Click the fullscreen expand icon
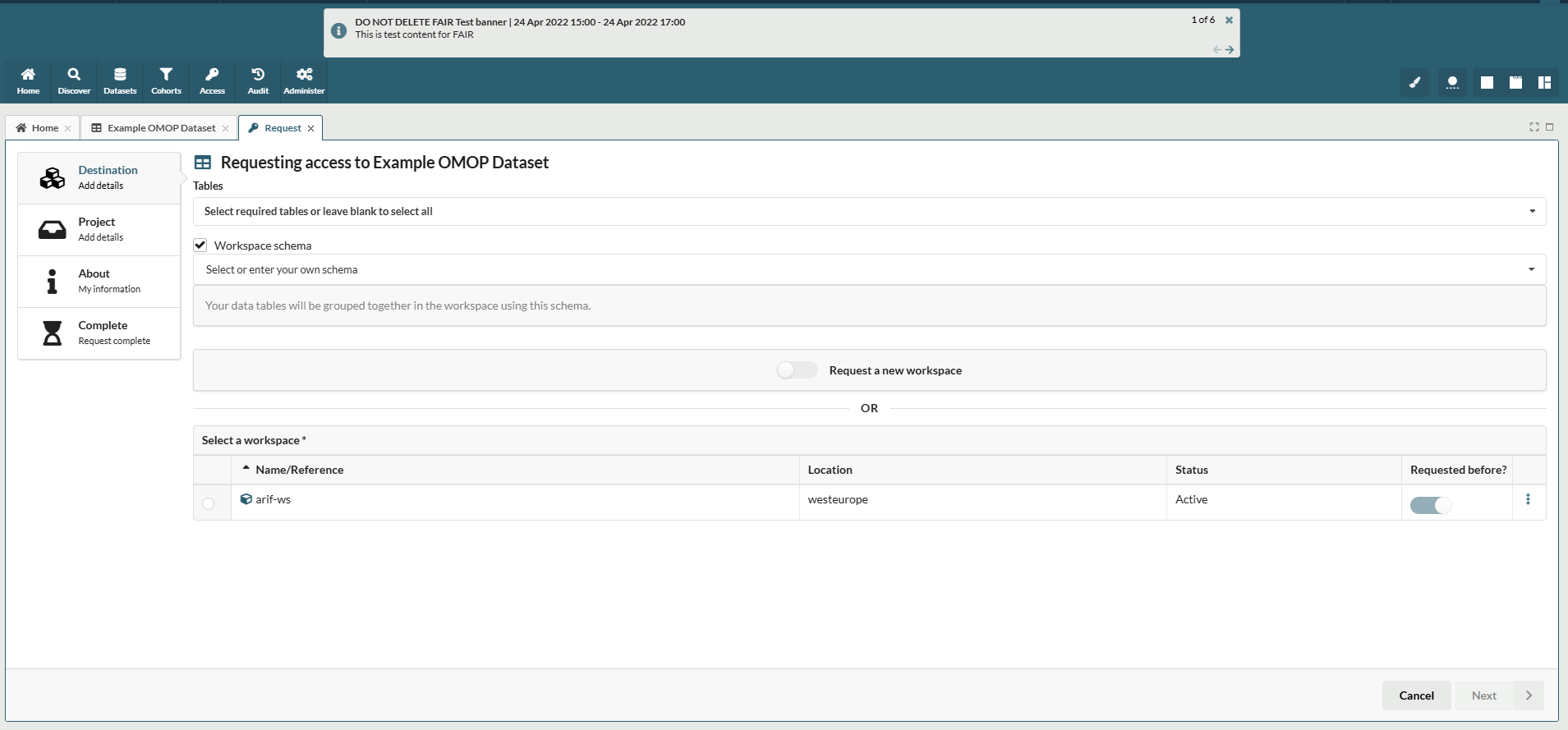 [x=1534, y=127]
